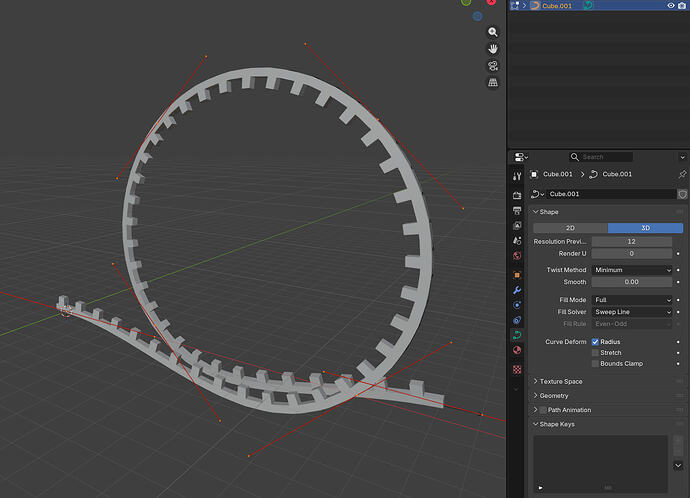Click the Resolution Preview value field
Image resolution: width=690 pixels, height=498 pixels.
click(631, 242)
